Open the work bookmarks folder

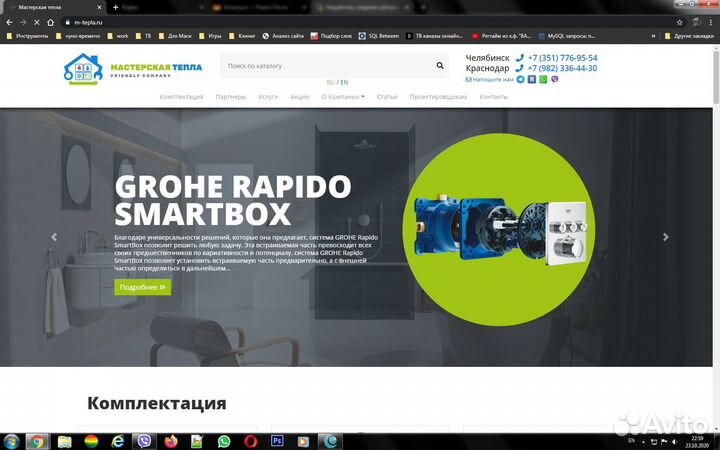point(118,36)
